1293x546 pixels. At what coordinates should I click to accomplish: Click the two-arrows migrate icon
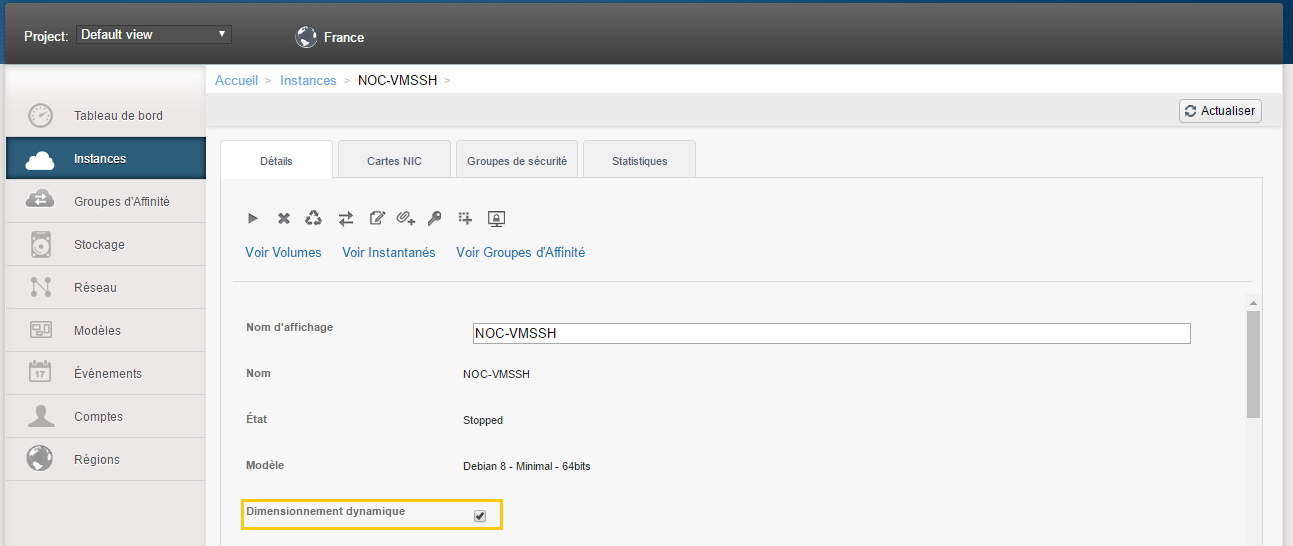(x=346, y=218)
